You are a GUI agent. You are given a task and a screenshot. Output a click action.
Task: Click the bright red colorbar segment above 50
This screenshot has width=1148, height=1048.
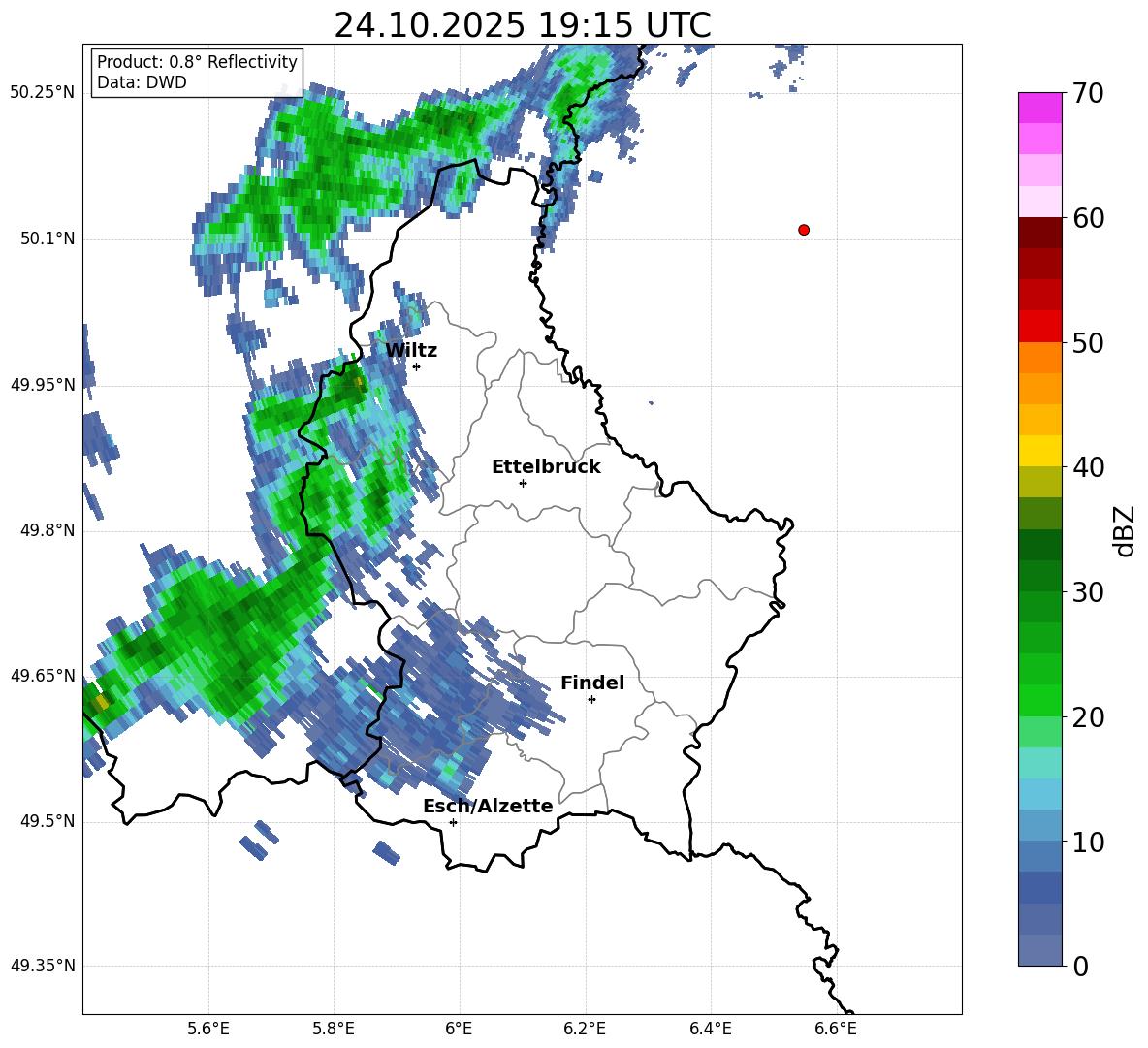tap(1039, 327)
